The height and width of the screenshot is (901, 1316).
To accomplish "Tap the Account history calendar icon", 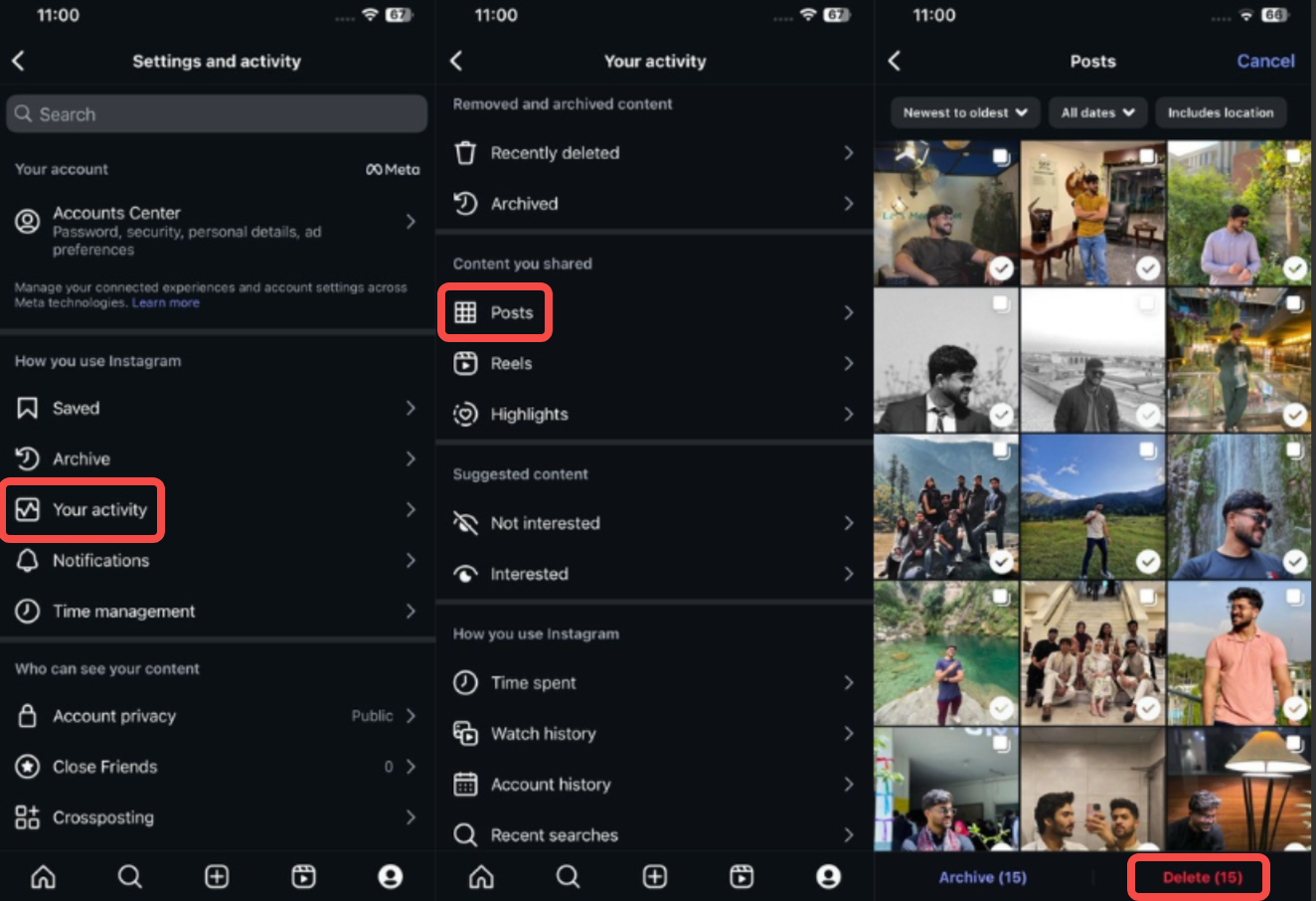I will tap(465, 785).
